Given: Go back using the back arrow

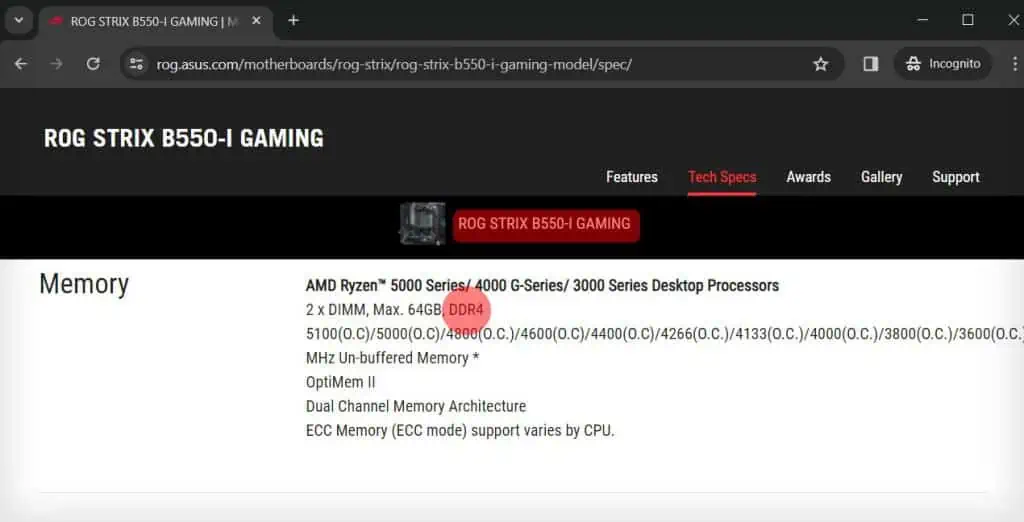Looking at the screenshot, I should (21, 64).
